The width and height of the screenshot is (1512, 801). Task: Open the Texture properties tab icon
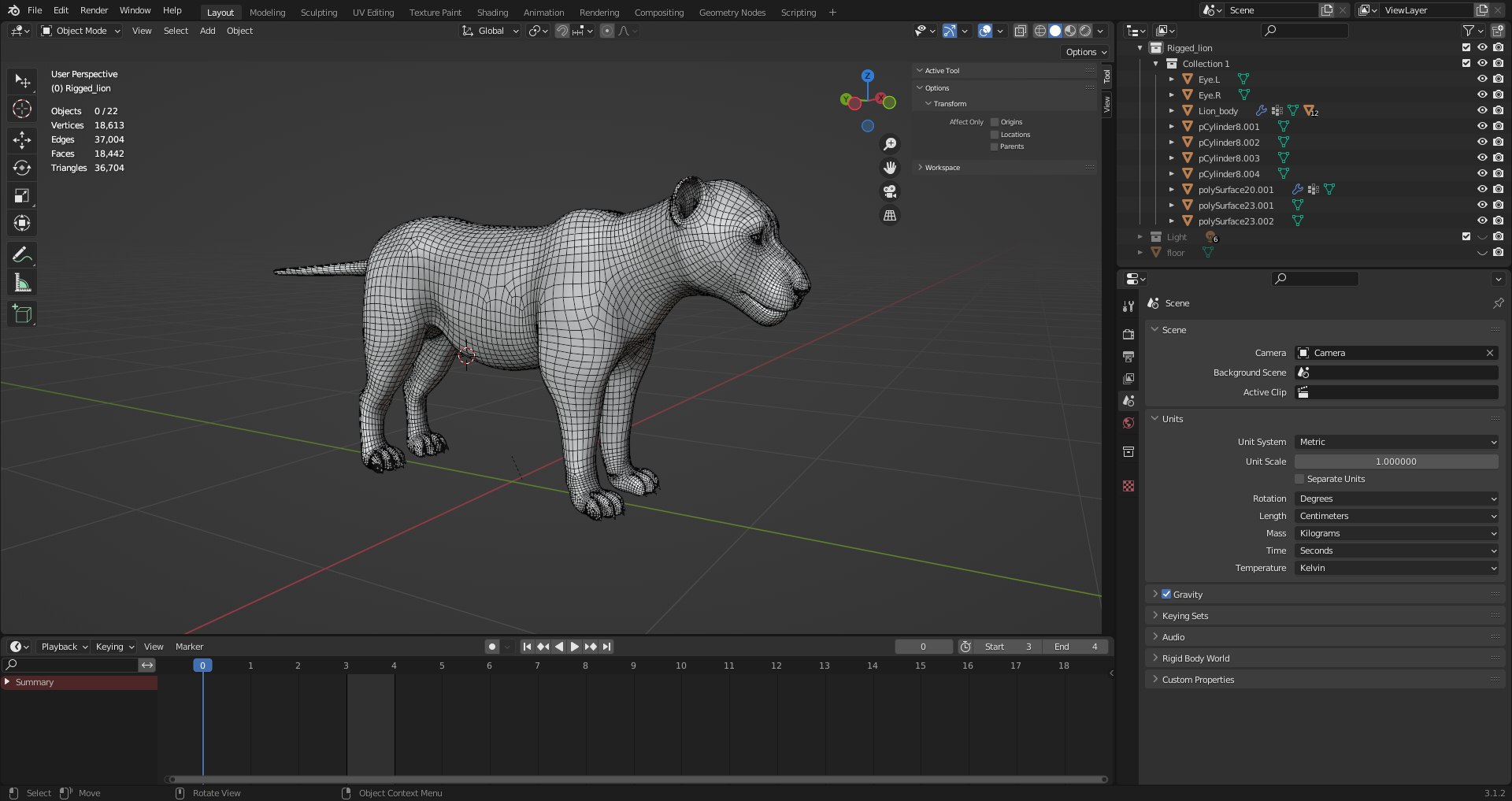[x=1128, y=486]
